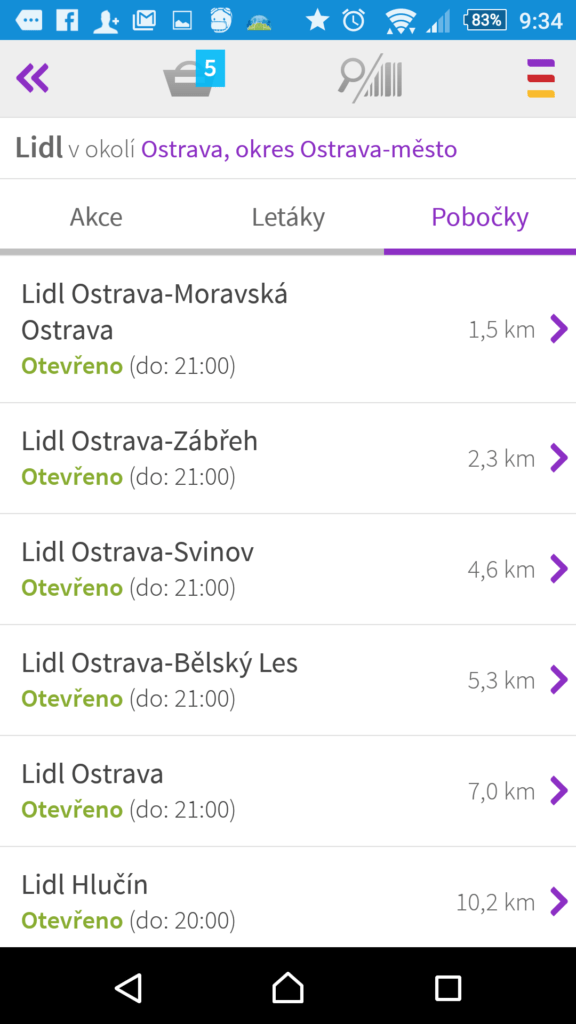The width and height of the screenshot is (576, 1024).
Task: Tap the alarm clock status bar icon
Action: coord(353,20)
